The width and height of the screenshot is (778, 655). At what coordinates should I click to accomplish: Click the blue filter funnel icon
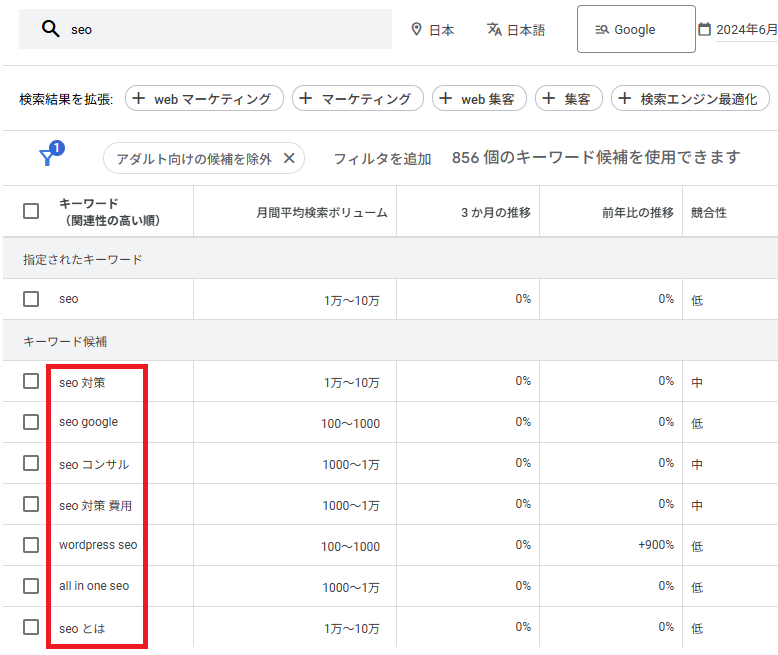[48, 157]
